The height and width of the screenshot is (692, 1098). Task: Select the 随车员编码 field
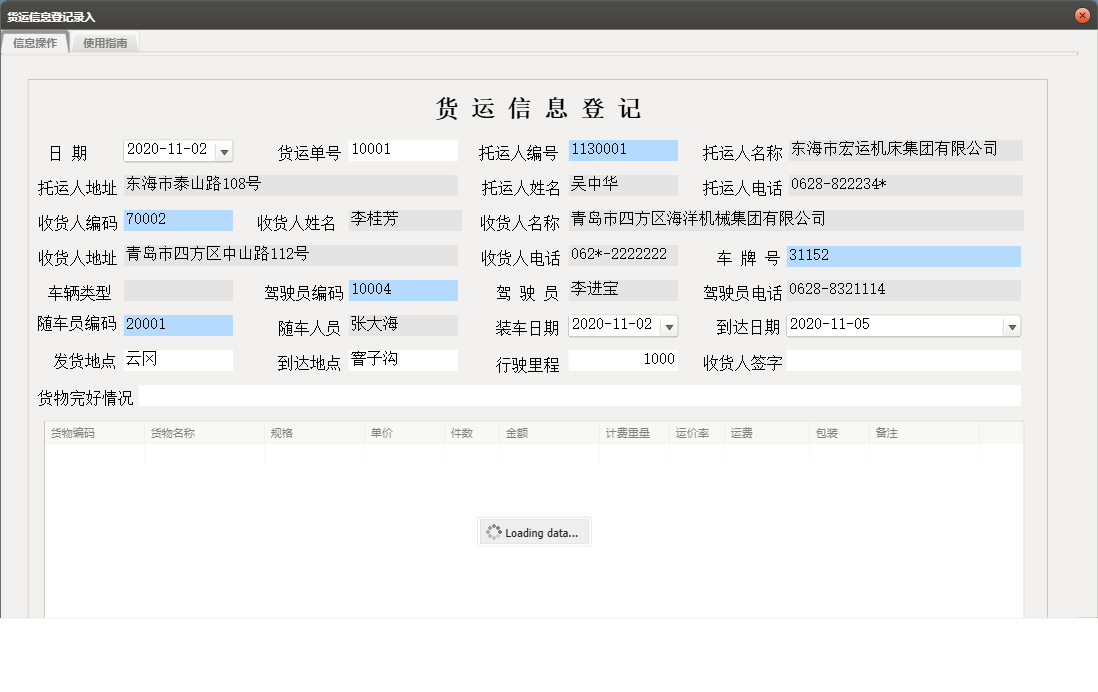tap(178, 326)
